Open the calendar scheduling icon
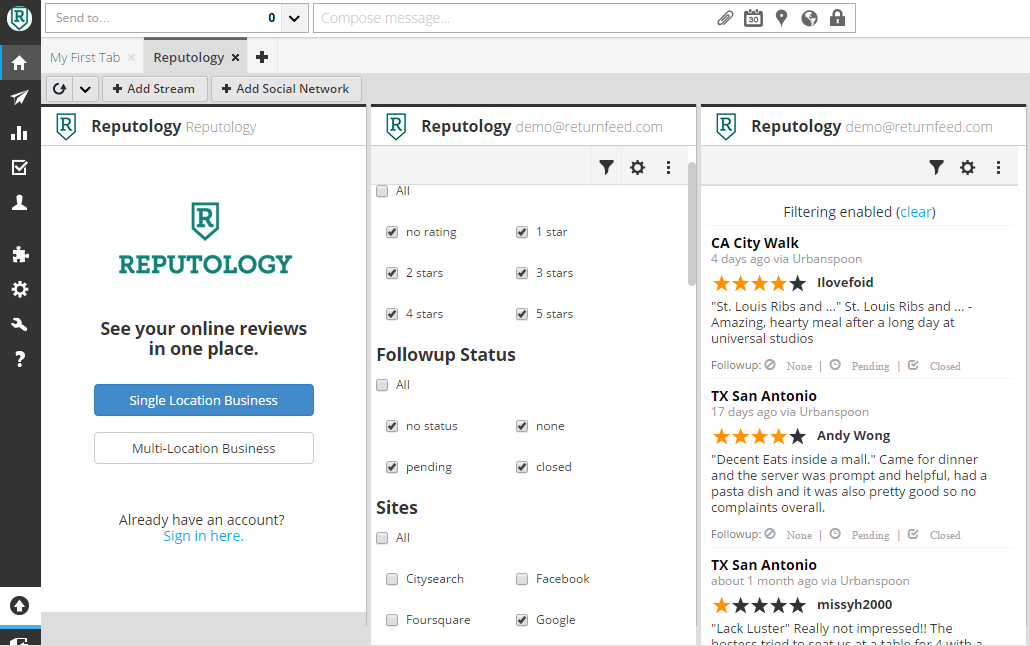Screen dimensions: 1030x646 click(x=753, y=18)
